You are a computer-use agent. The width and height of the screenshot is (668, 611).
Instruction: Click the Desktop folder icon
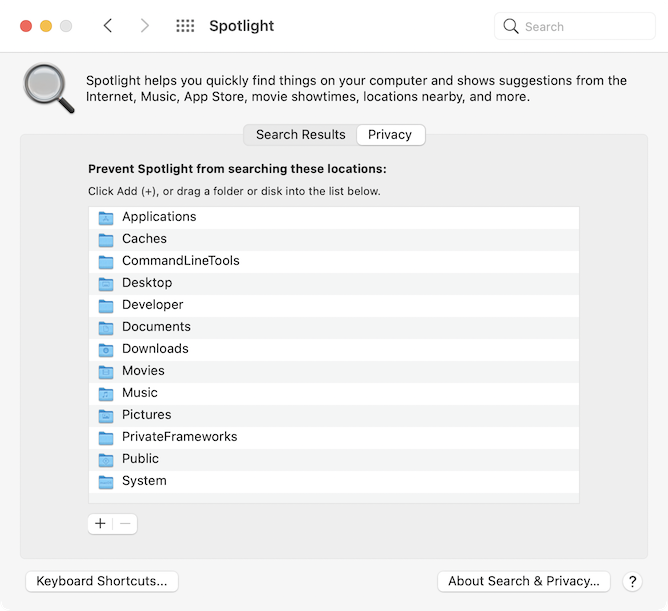click(x=106, y=283)
